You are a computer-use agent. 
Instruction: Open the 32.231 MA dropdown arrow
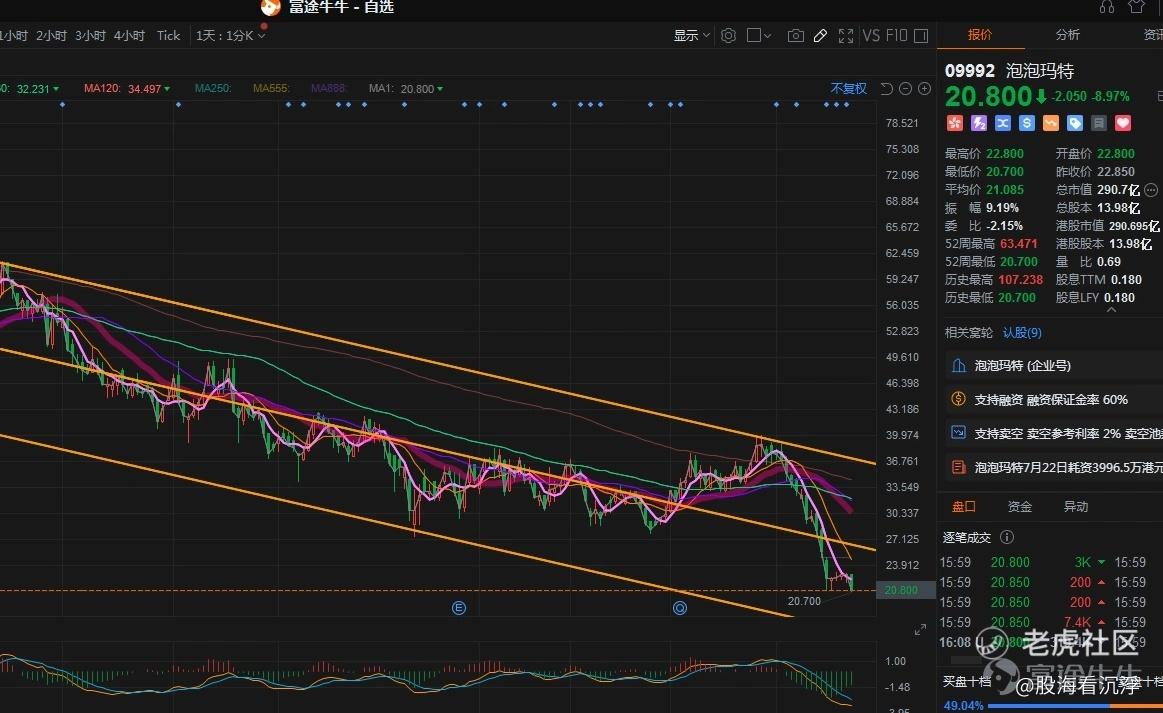coord(56,89)
